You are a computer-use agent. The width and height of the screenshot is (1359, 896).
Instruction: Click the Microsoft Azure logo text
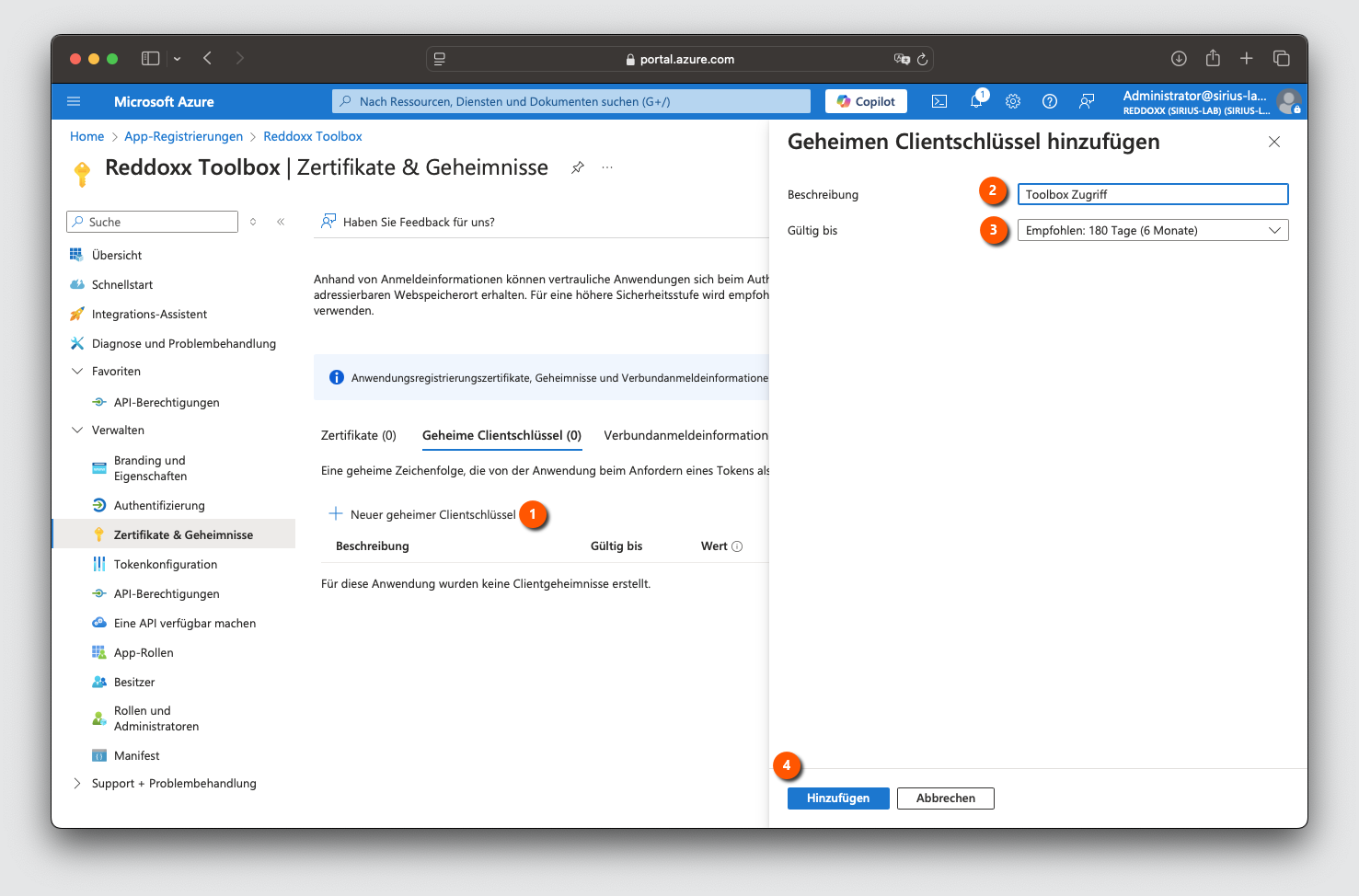pos(164,101)
